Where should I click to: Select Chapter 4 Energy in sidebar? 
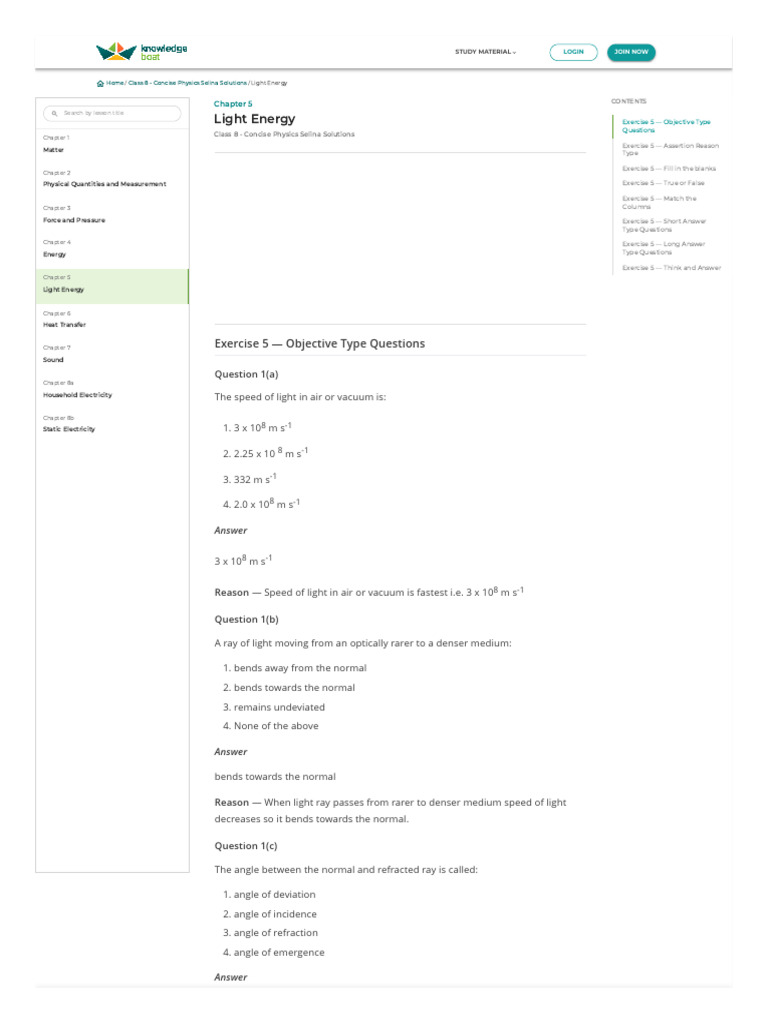tap(55, 254)
